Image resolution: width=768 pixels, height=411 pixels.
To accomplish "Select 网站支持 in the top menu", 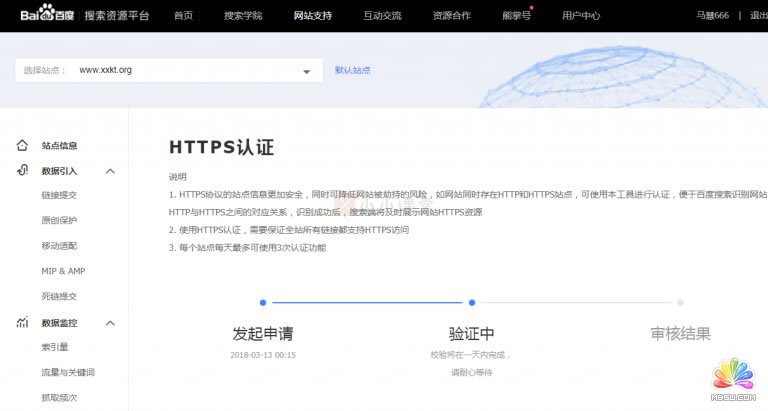I will pos(312,16).
